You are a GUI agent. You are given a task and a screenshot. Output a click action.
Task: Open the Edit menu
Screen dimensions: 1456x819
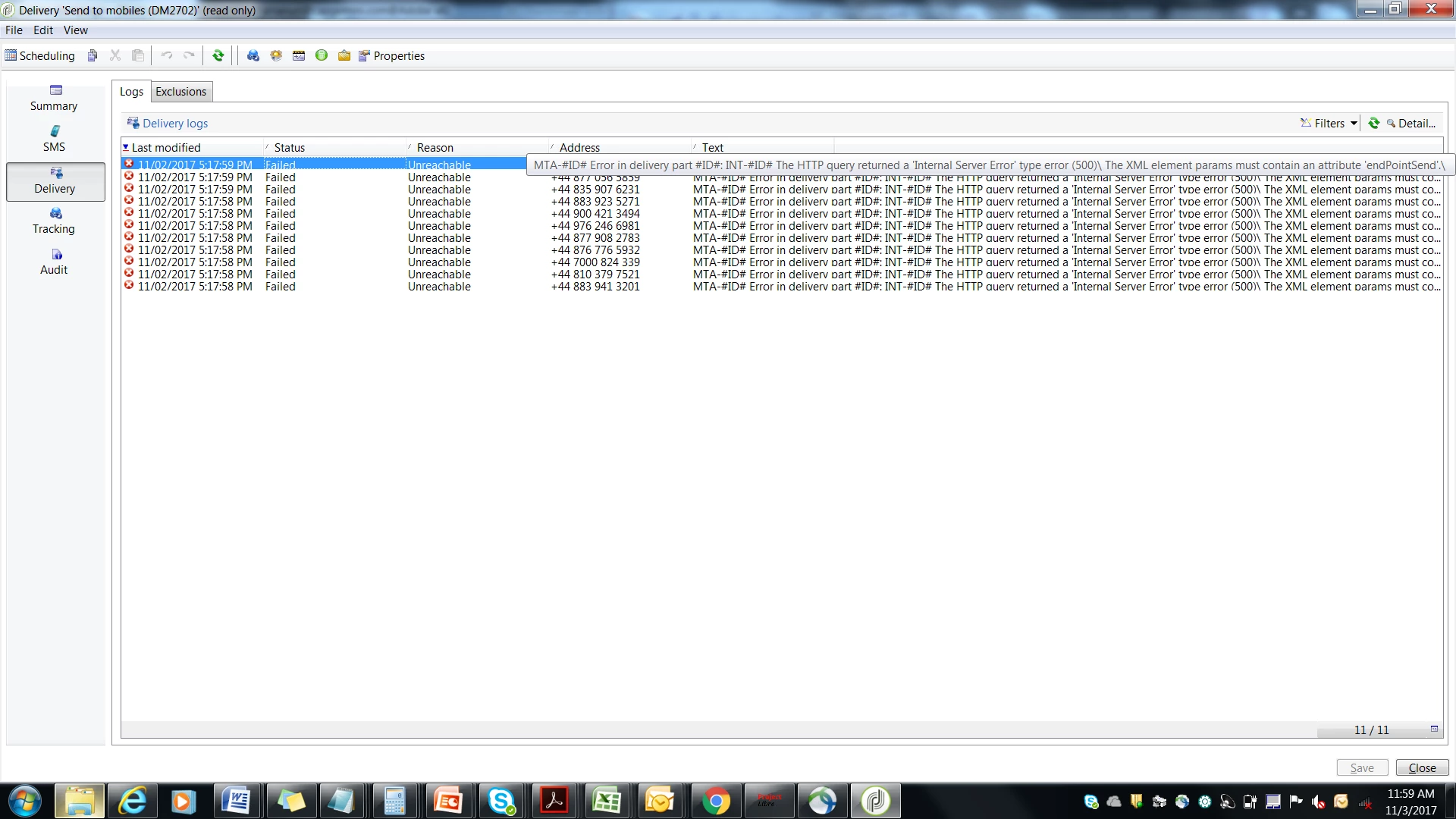tap(43, 30)
